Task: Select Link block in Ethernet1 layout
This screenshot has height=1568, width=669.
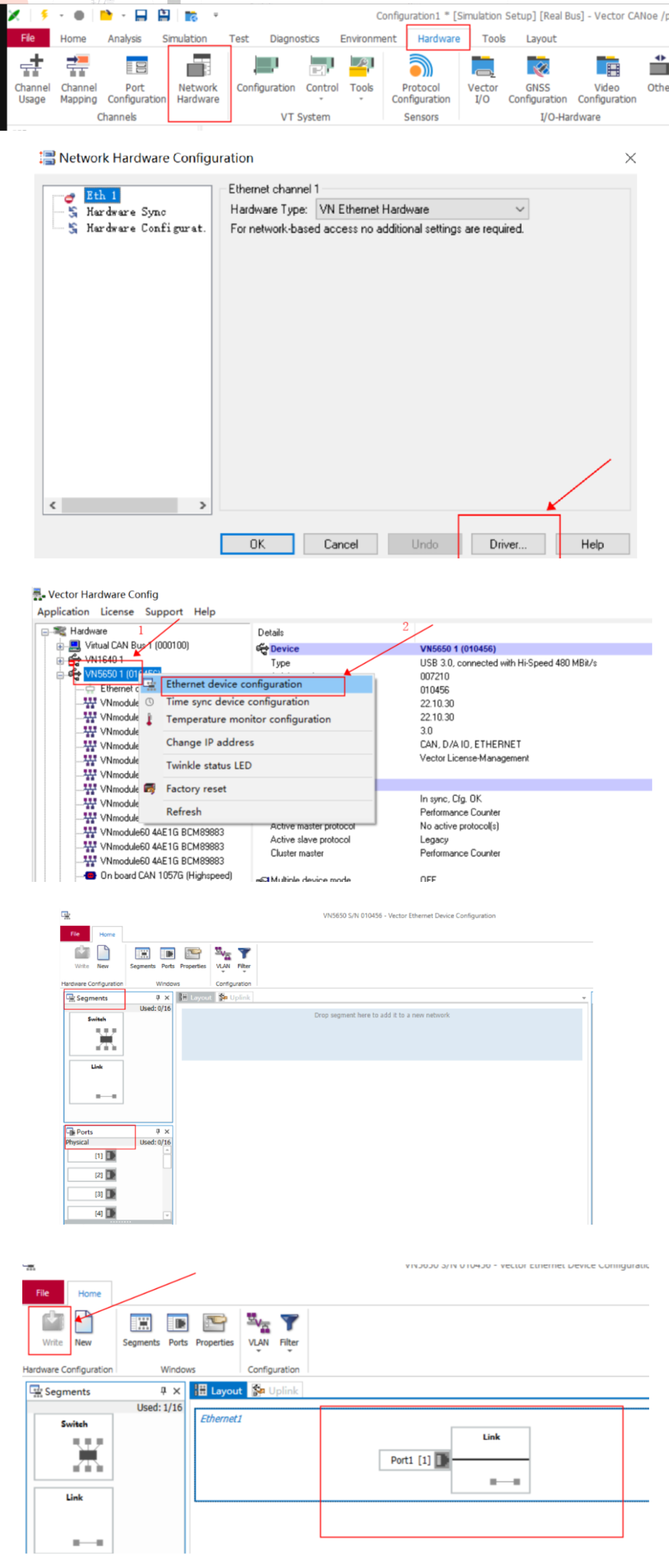Action: 491,1460
